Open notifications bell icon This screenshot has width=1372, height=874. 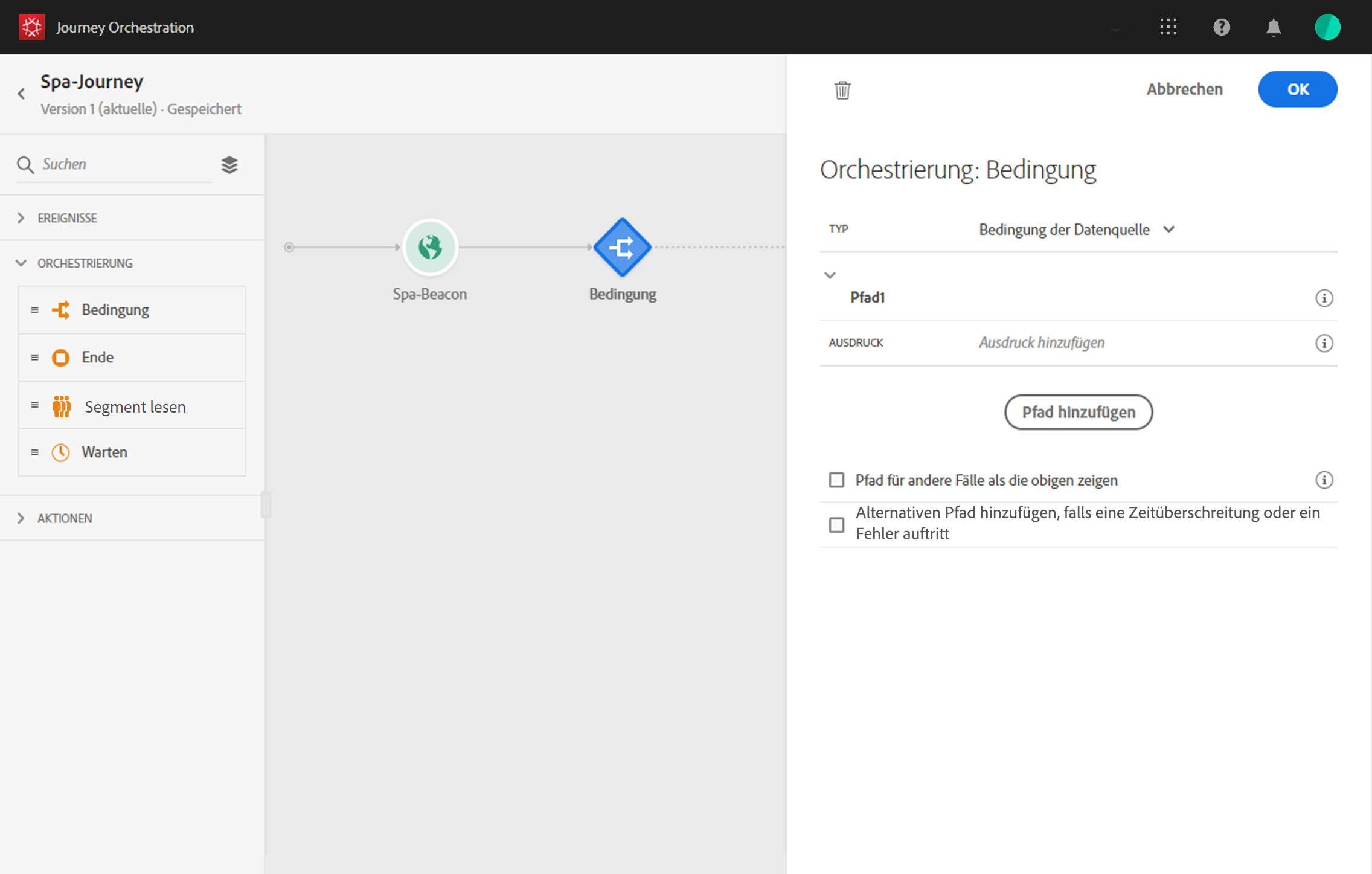coord(1274,27)
